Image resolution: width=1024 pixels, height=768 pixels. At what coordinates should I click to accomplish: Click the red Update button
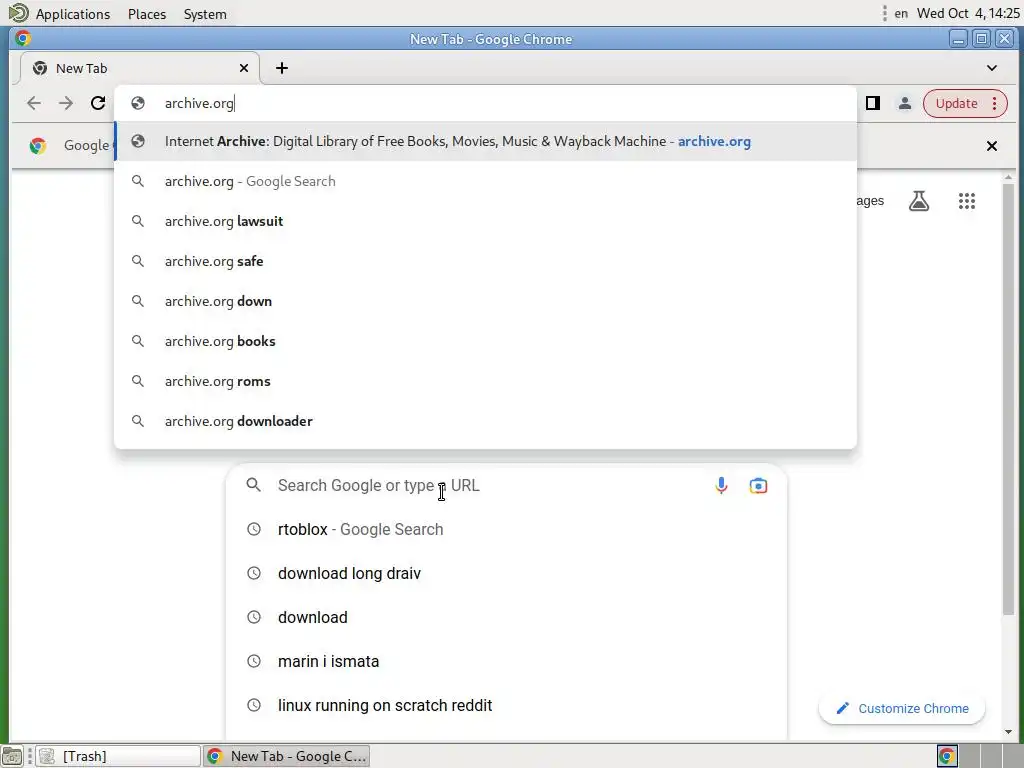click(x=965, y=103)
